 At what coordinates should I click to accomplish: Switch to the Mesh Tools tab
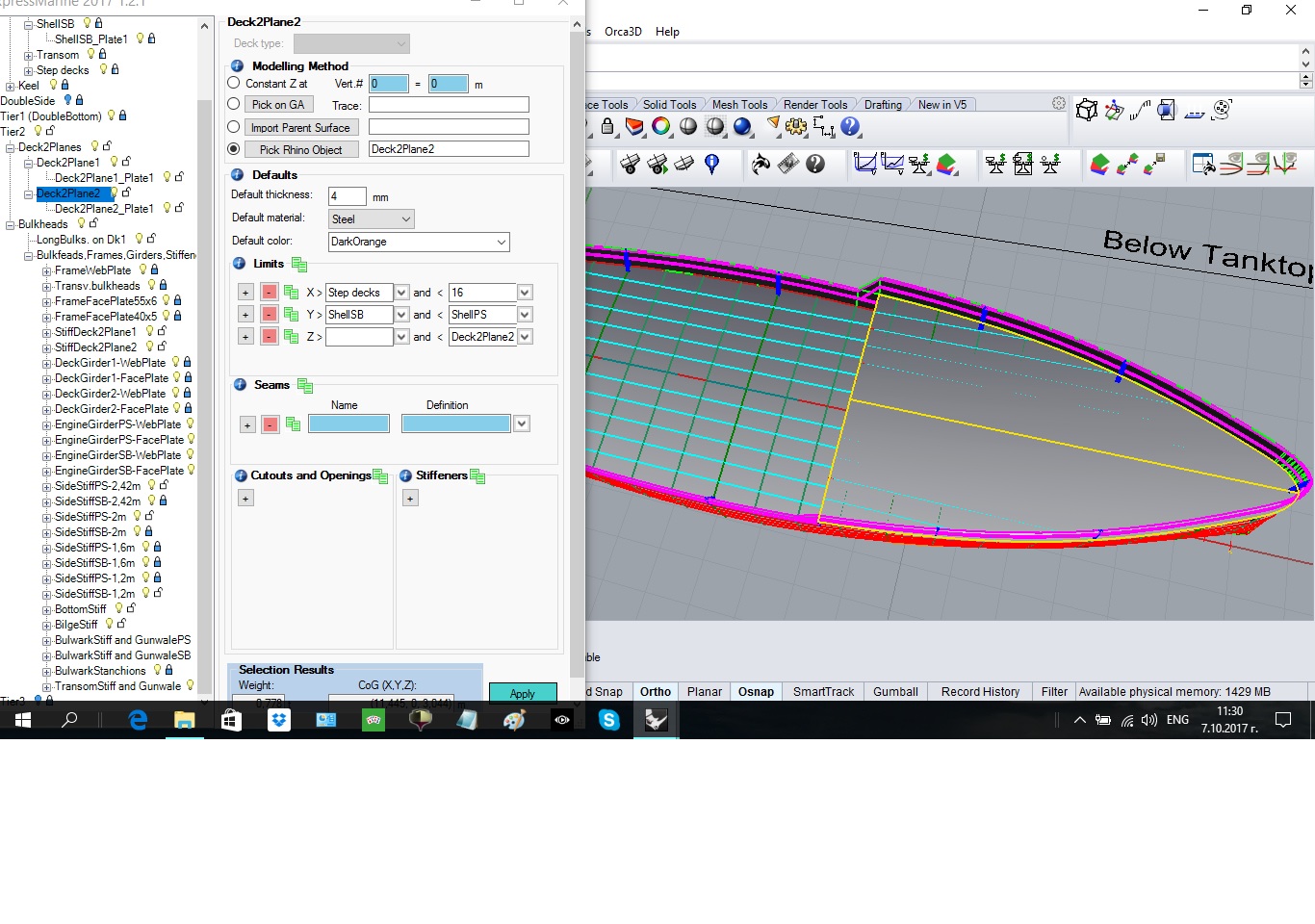point(739,105)
